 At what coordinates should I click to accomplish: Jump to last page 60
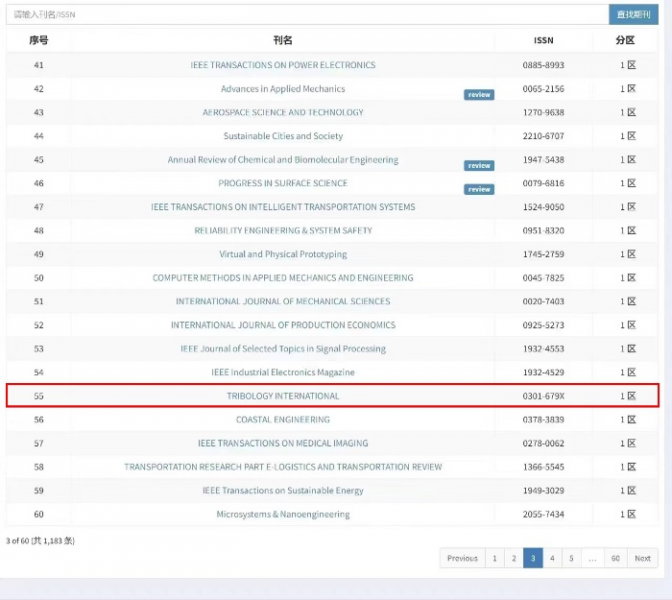616,558
